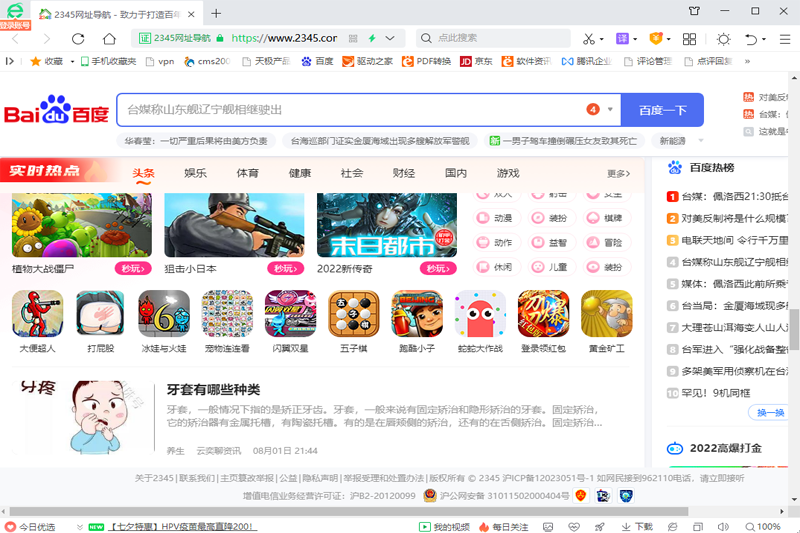Expand the hot search tags chevron after 新能源
The height and width of the screenshot is (533, 800).
tap(701, 140)
